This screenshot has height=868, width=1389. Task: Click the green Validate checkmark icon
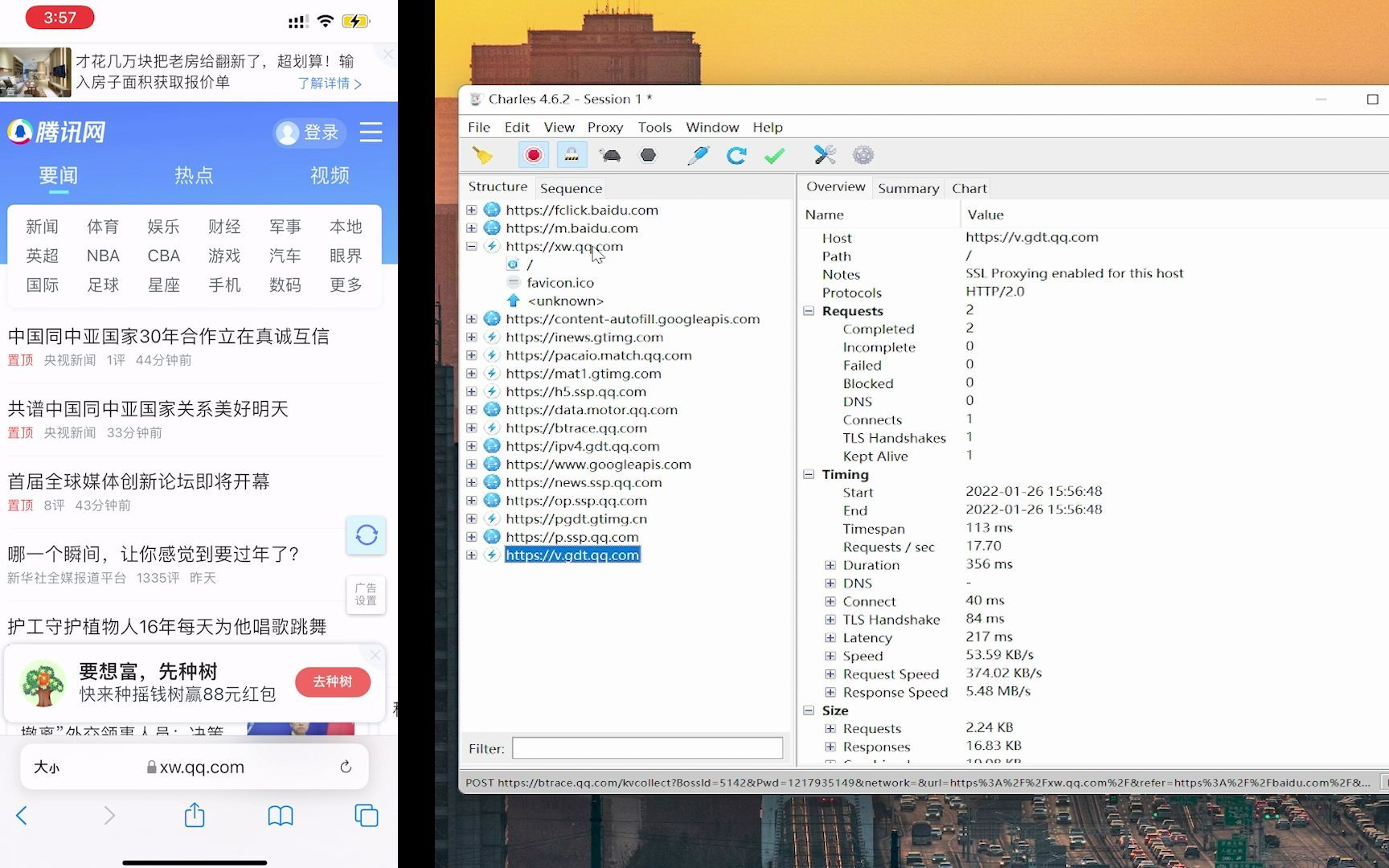[x=775, y=155]
